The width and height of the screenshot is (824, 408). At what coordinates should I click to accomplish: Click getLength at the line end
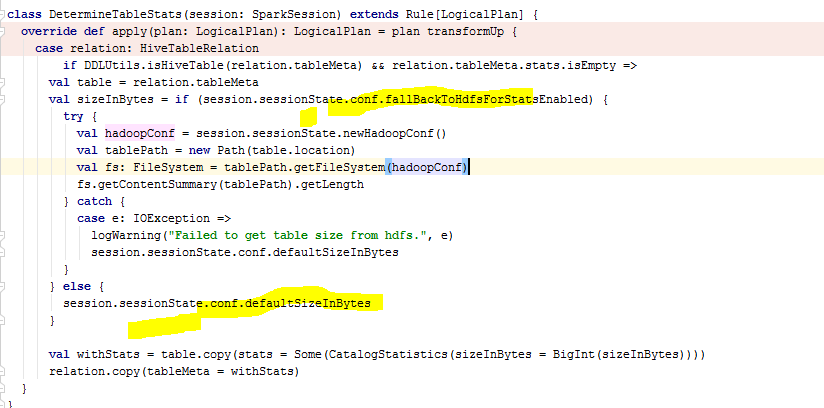click(333, 184)
